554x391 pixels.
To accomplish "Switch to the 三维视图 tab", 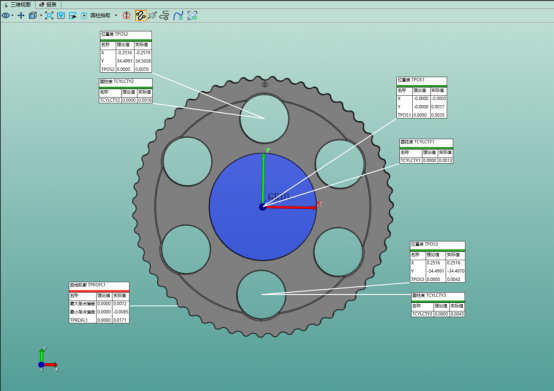I will (18, 4).
